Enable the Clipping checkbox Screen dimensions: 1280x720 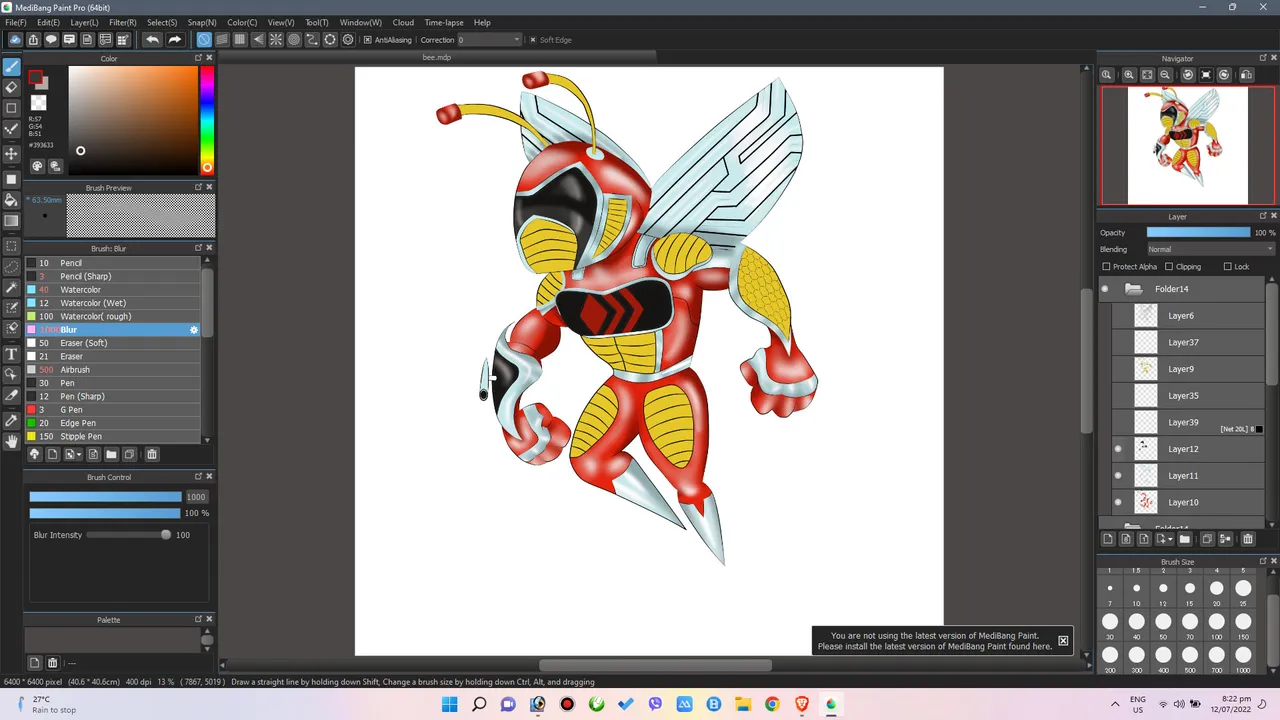tap(1169, 267)
